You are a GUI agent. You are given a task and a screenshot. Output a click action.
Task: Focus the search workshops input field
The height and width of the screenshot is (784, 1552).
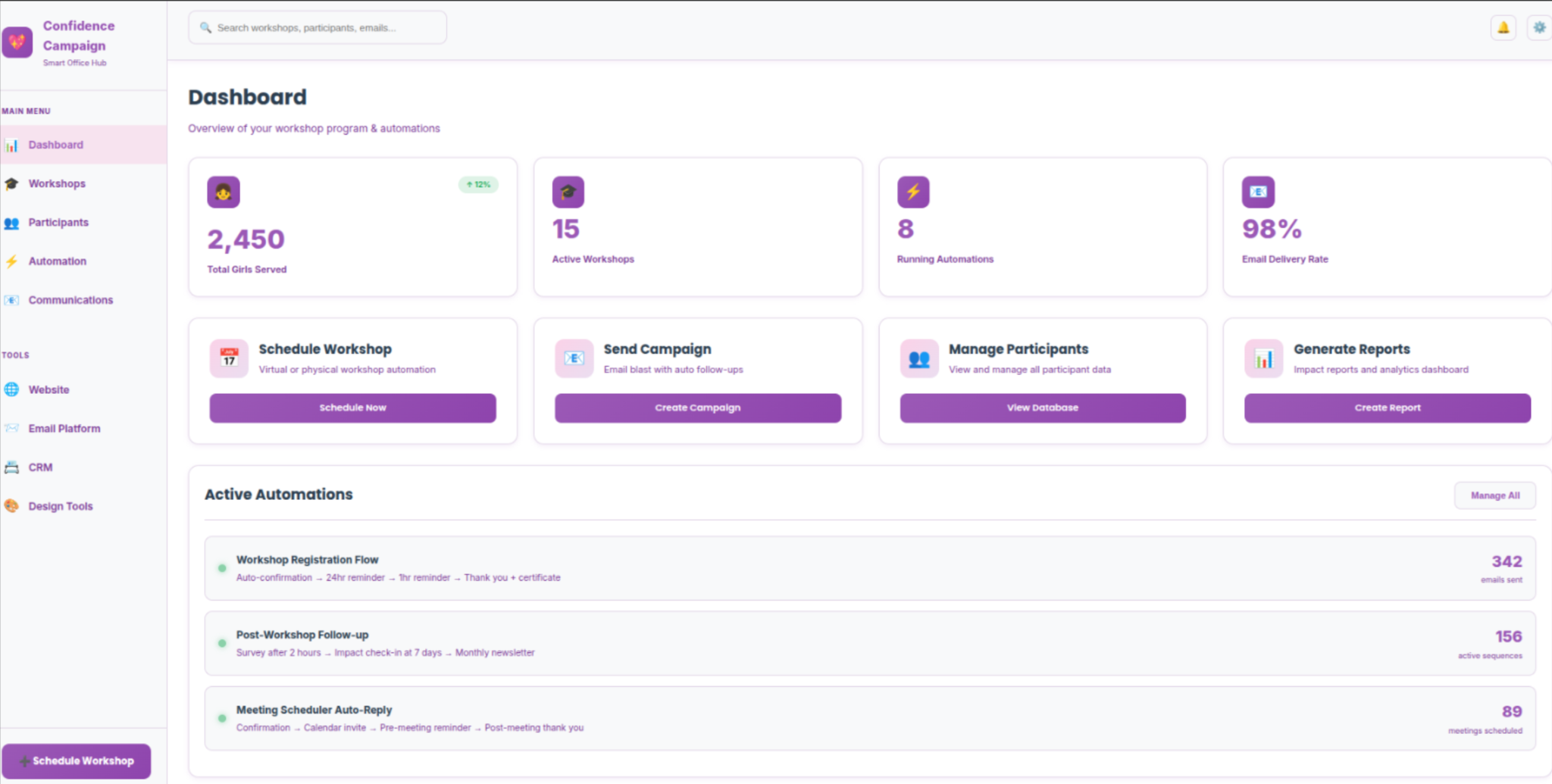(318, 28)
